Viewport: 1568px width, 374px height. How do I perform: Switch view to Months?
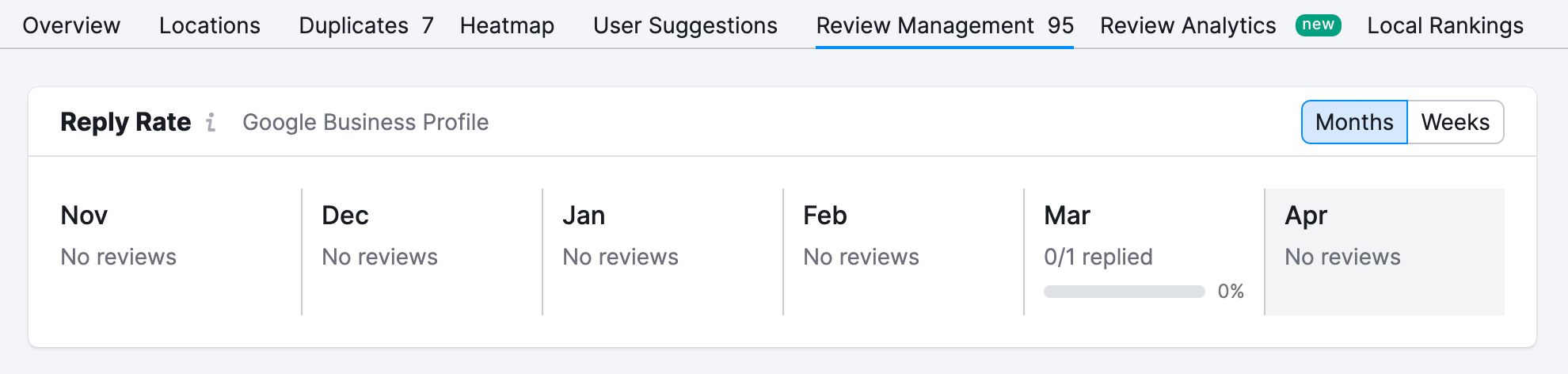[1354, 122]
